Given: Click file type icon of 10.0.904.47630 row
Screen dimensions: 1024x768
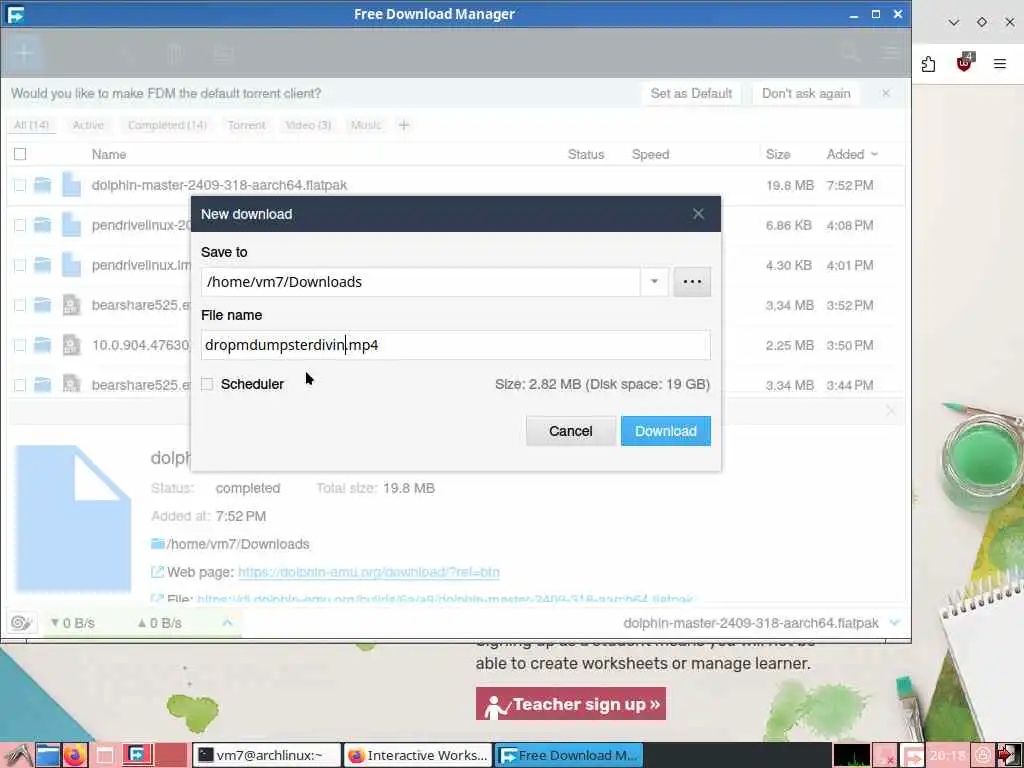Looking at the screenshot, I should (71, 345).
